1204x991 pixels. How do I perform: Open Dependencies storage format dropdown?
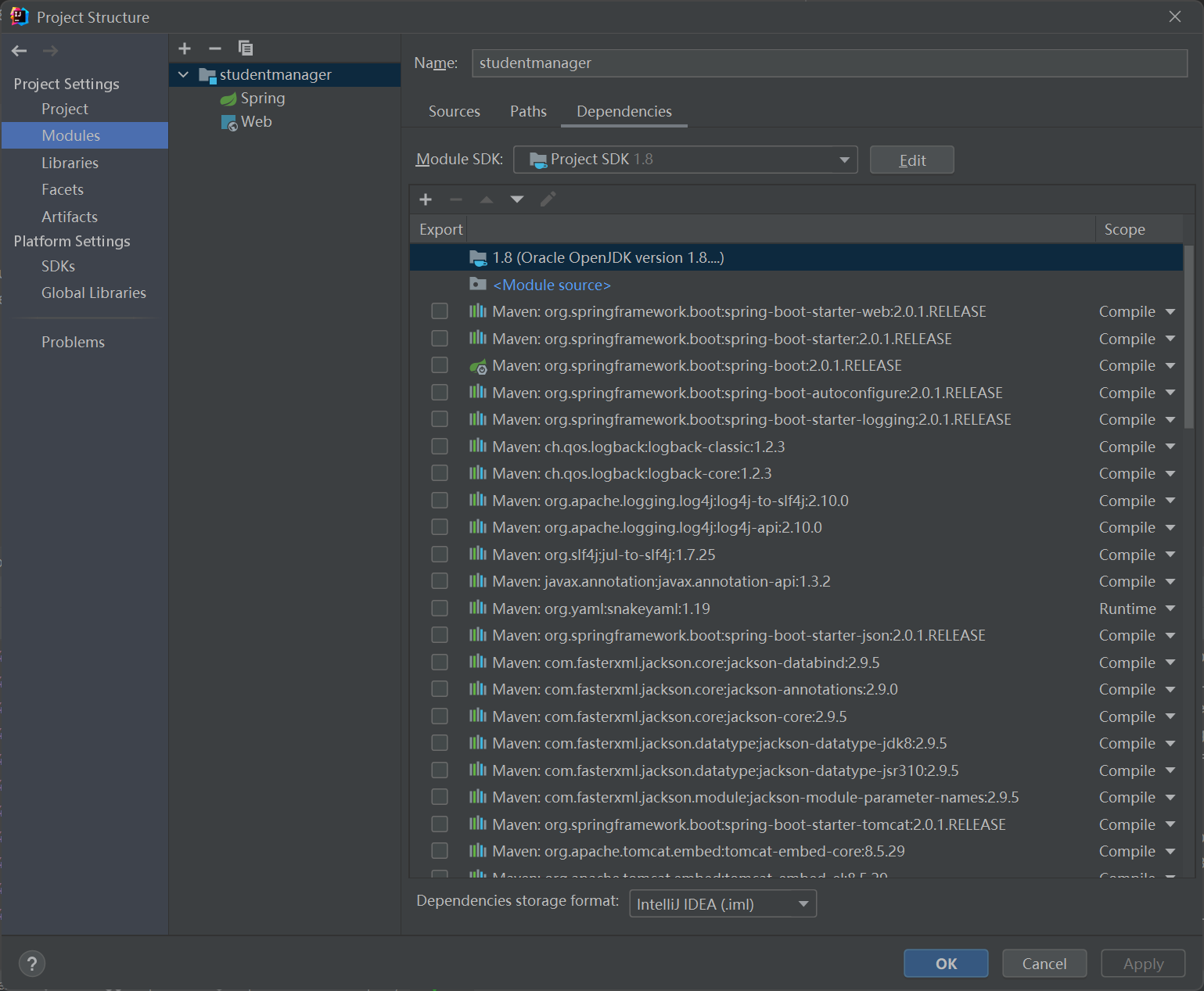pos(723,904)
